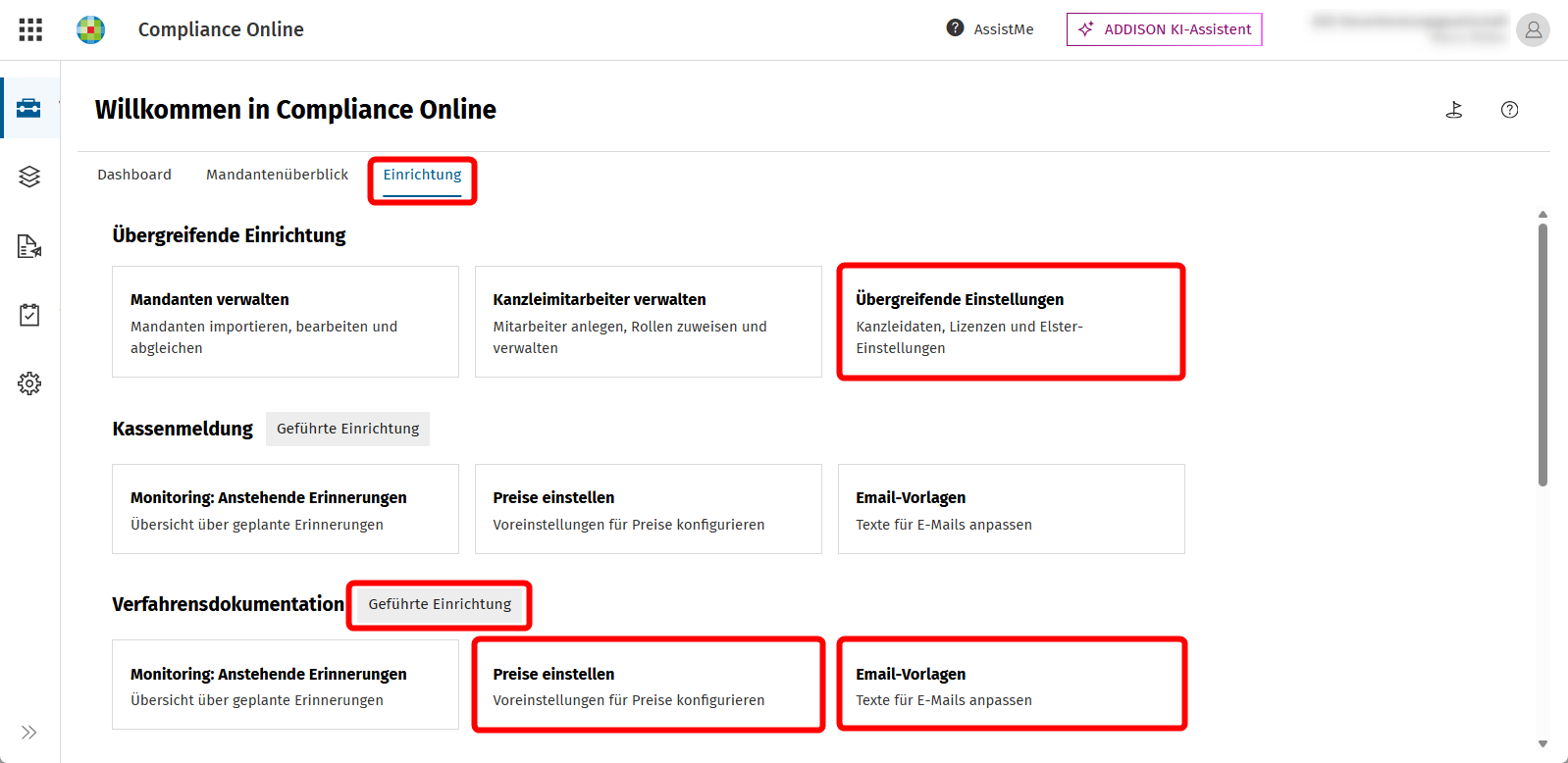Click the scrollbar down arrow

[1542, 744]
